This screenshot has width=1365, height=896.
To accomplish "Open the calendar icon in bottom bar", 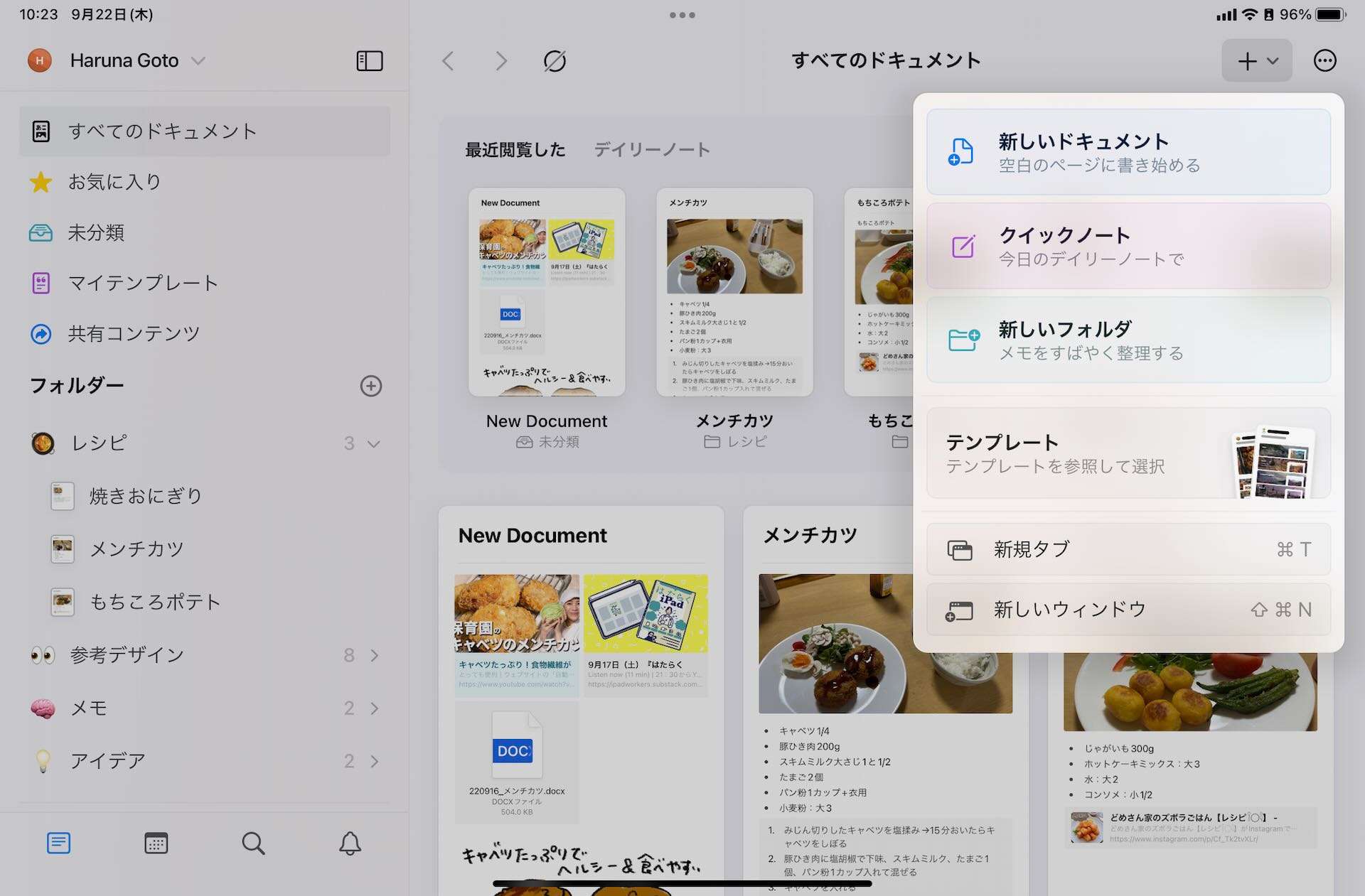I will [x=156, y=843].
